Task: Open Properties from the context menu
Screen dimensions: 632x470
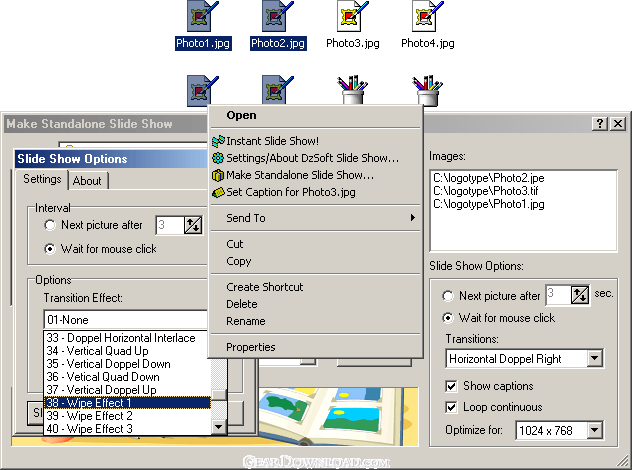Action: pos(316,347)
